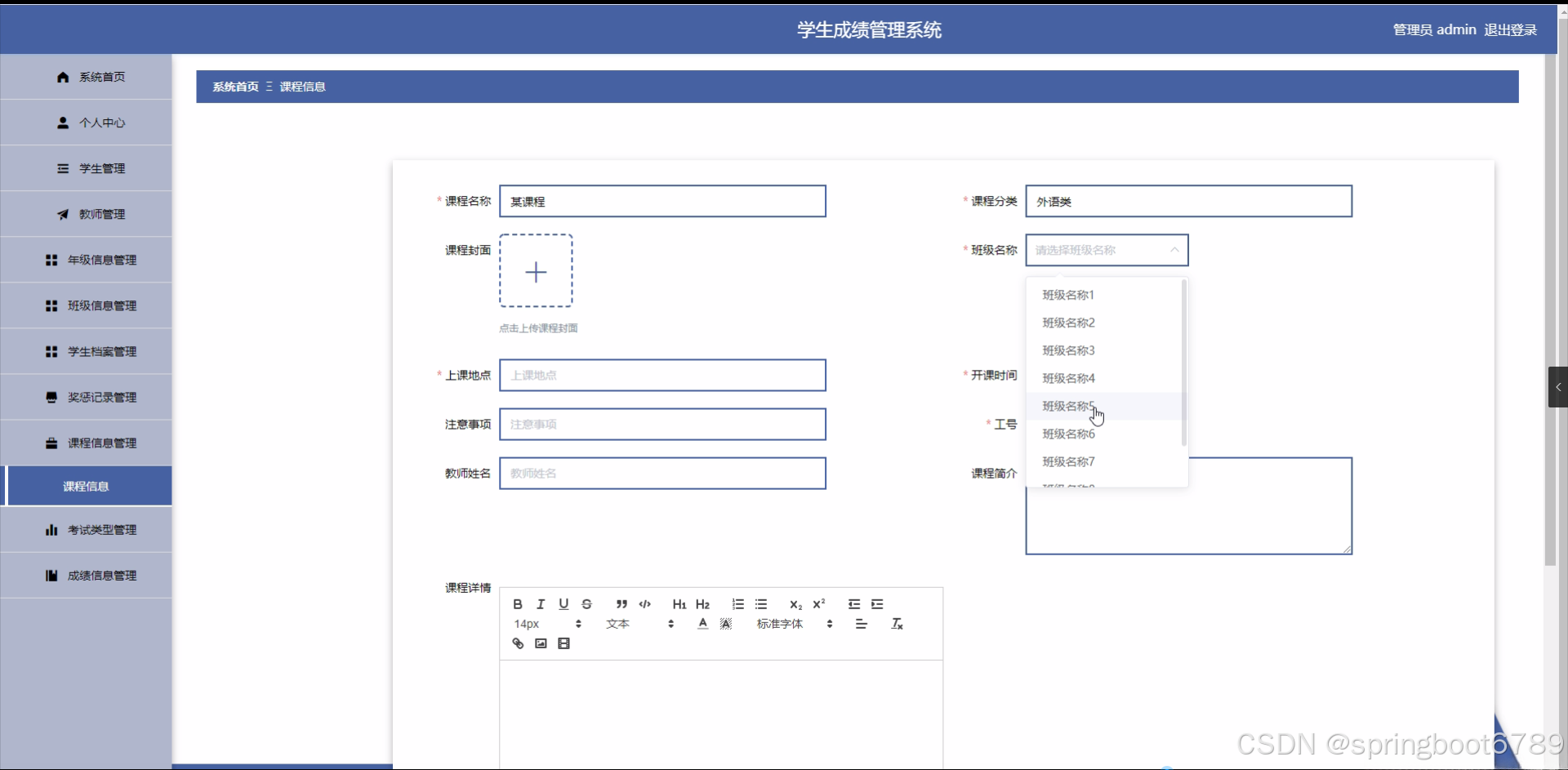Upload course cover with plus box

pyautogui.click(x=536, y=271)
